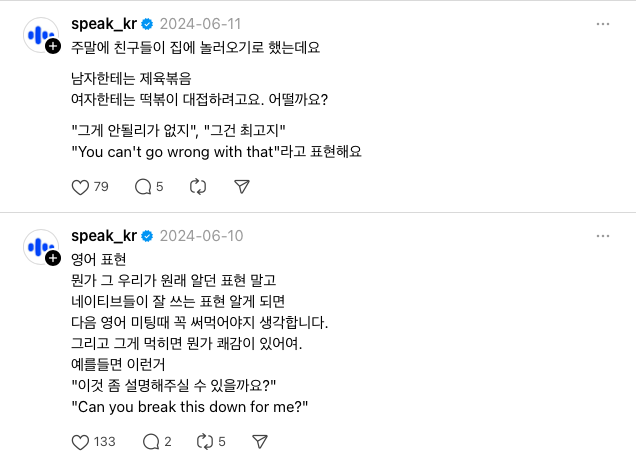Follow speak_kr via plus badge on second avatar
Screen dimensions: 636x467
tap(52, 258)
